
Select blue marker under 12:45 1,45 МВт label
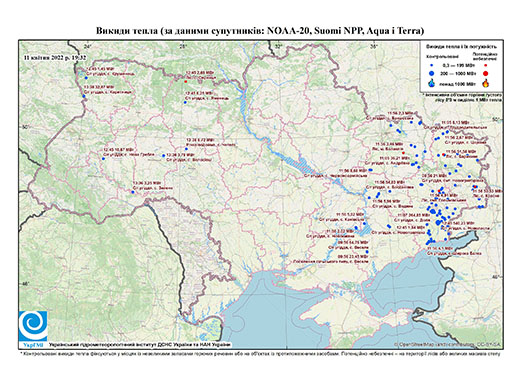click(86, 78)
